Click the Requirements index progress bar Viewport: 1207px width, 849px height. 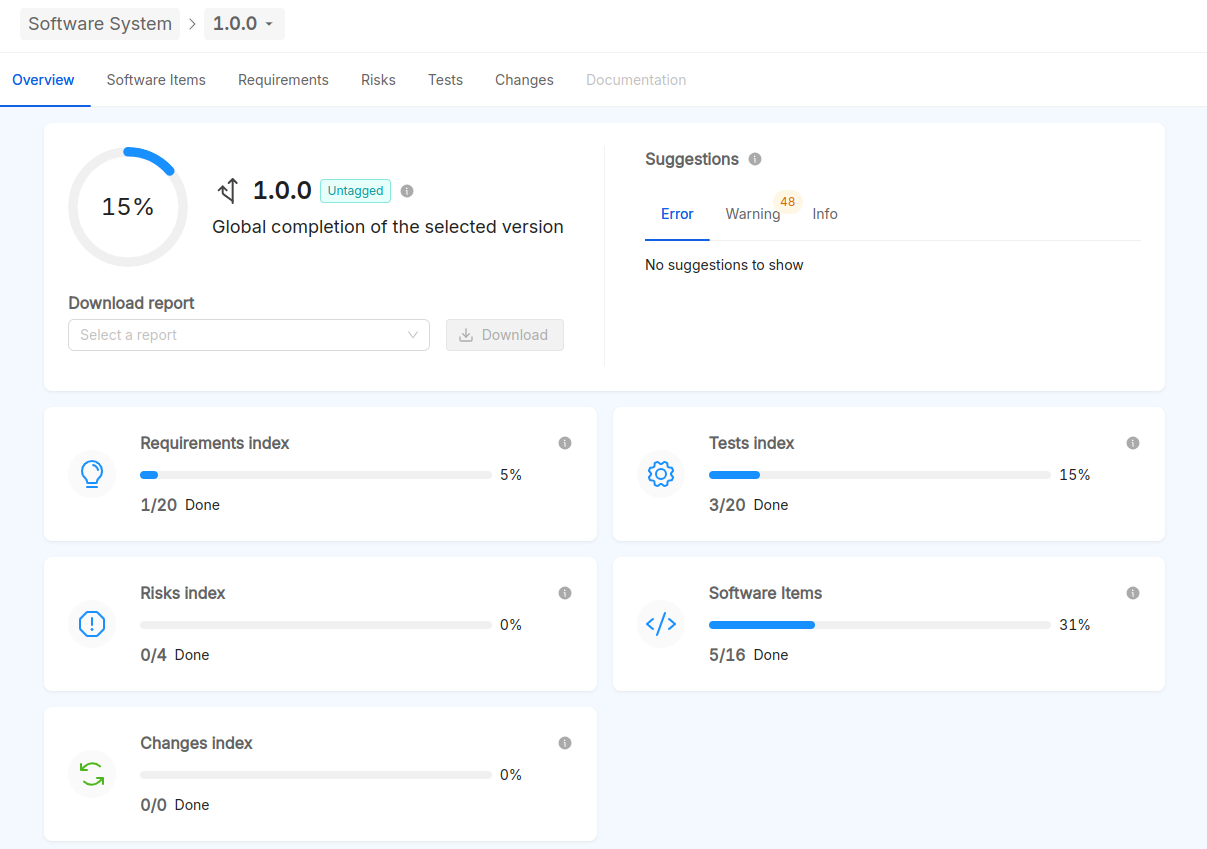point(316,475)
